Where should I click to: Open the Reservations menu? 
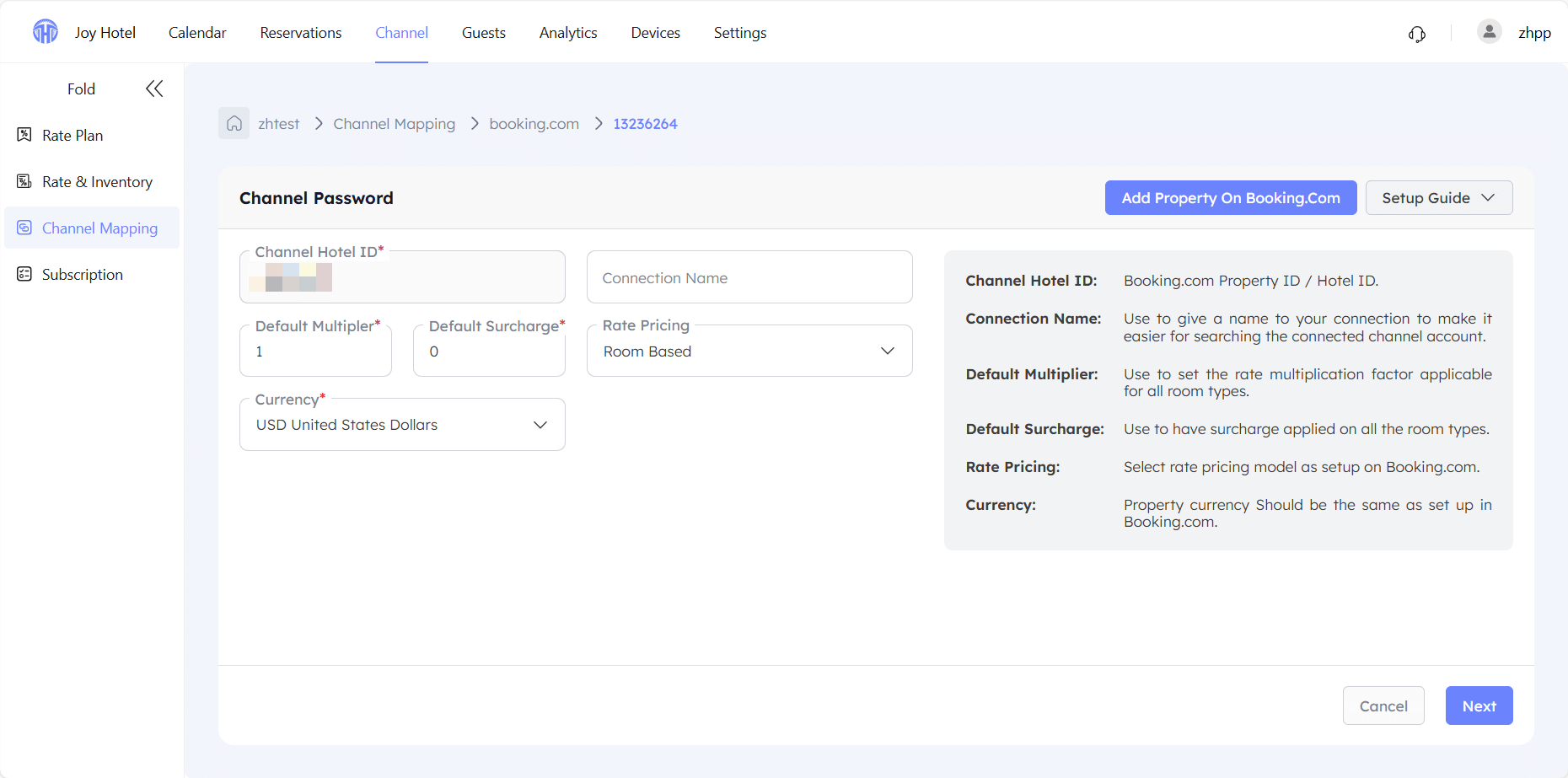(x=301, y=33)
